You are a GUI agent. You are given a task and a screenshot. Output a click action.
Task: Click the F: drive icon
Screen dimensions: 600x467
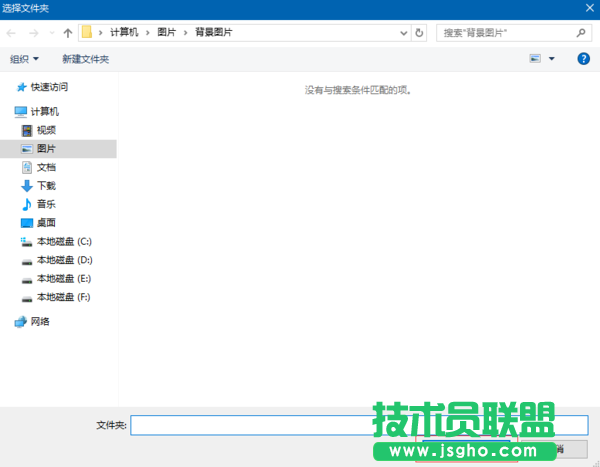pos(27,299)
